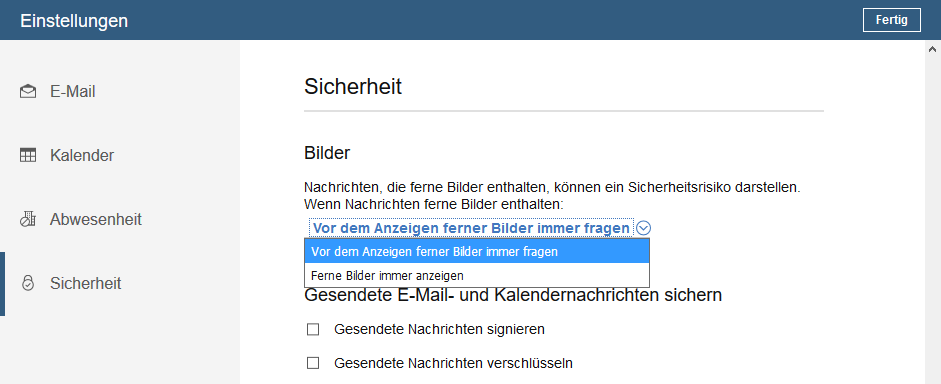
Task: Click the E-Mail envelope icon in sidebar
Action: tap(28, 92)
